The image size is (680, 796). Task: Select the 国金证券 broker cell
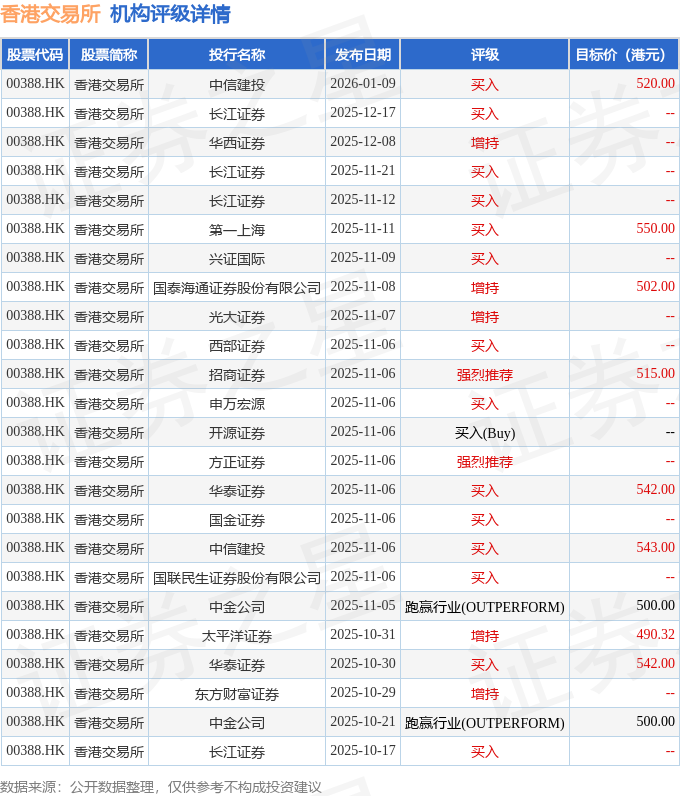[237, 519]
